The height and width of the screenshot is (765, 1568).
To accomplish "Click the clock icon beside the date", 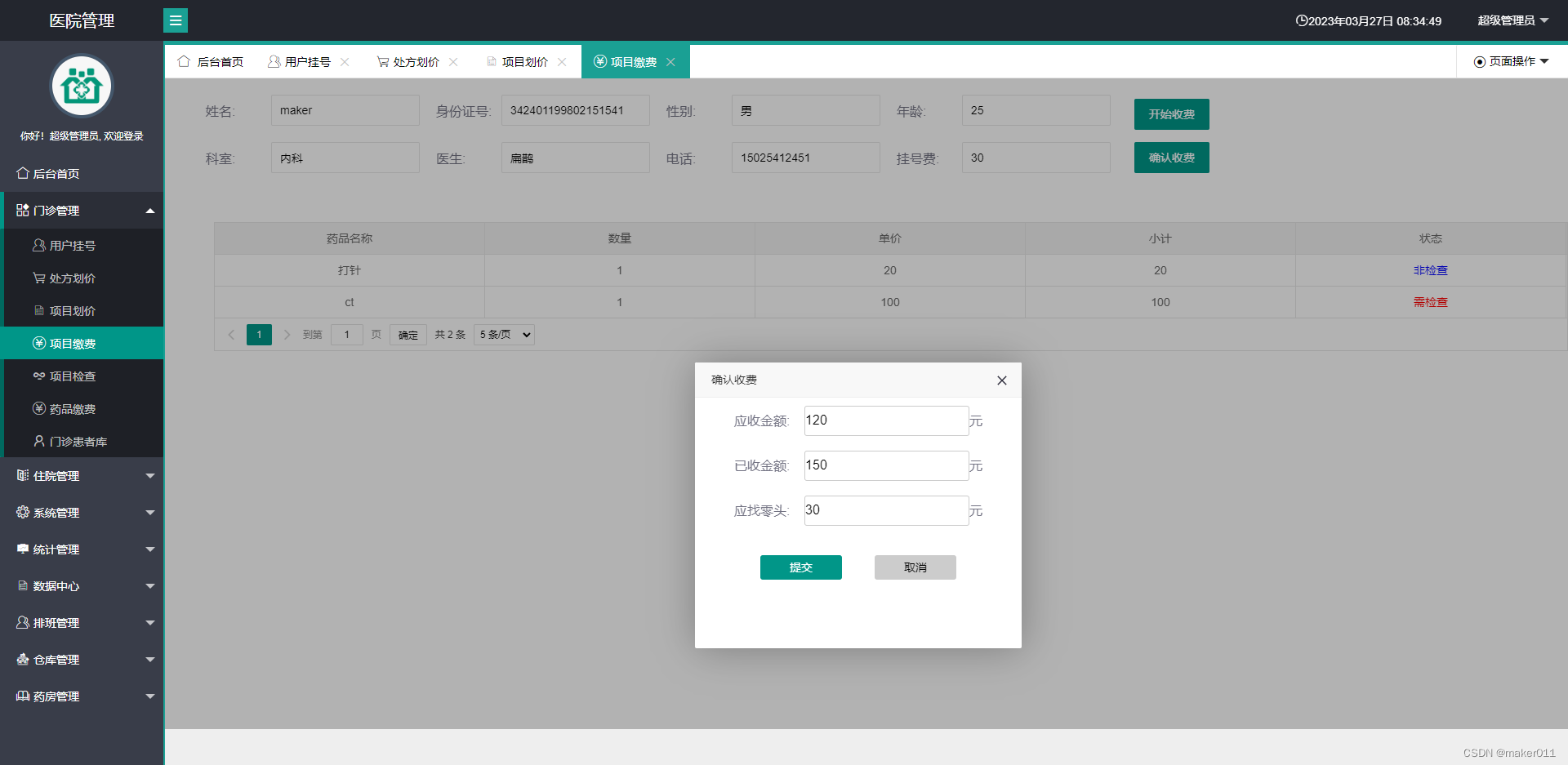I will coord(1302,20).
